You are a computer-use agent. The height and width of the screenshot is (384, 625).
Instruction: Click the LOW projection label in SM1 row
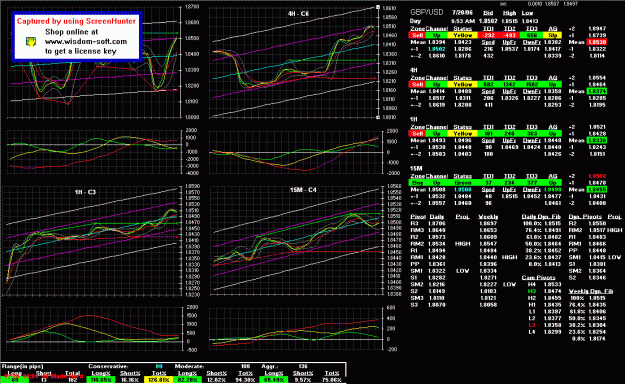click(462, 271)
